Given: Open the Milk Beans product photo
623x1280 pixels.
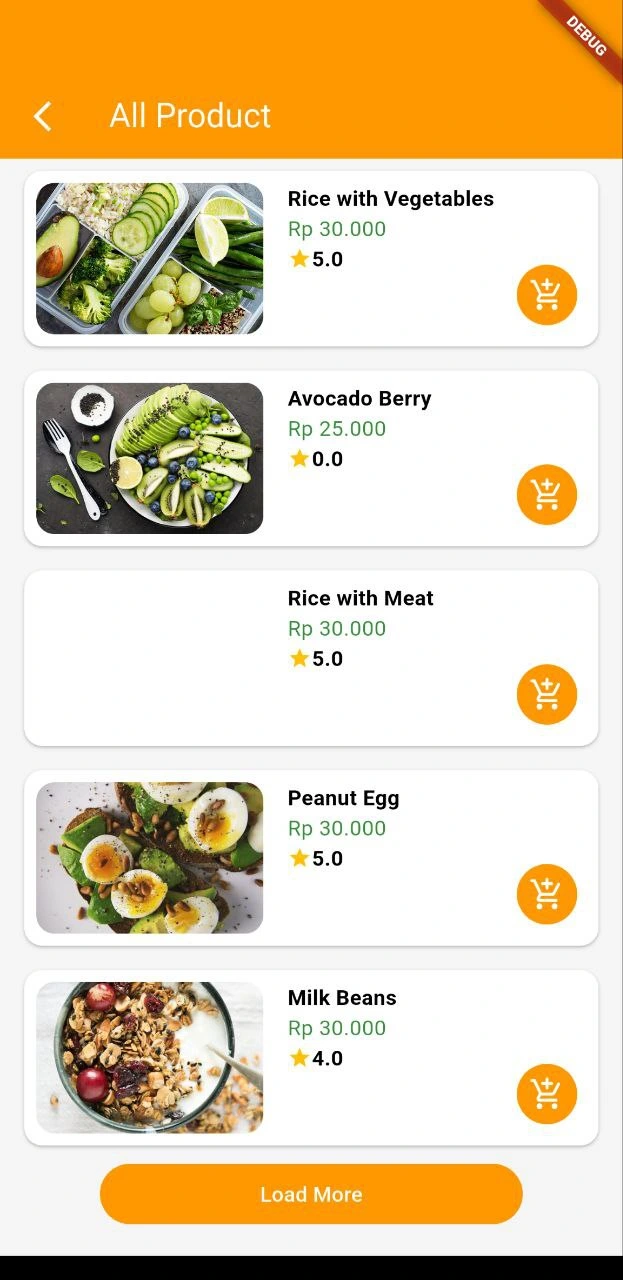Looking at the screenshot, I should tap(150, 1057).
